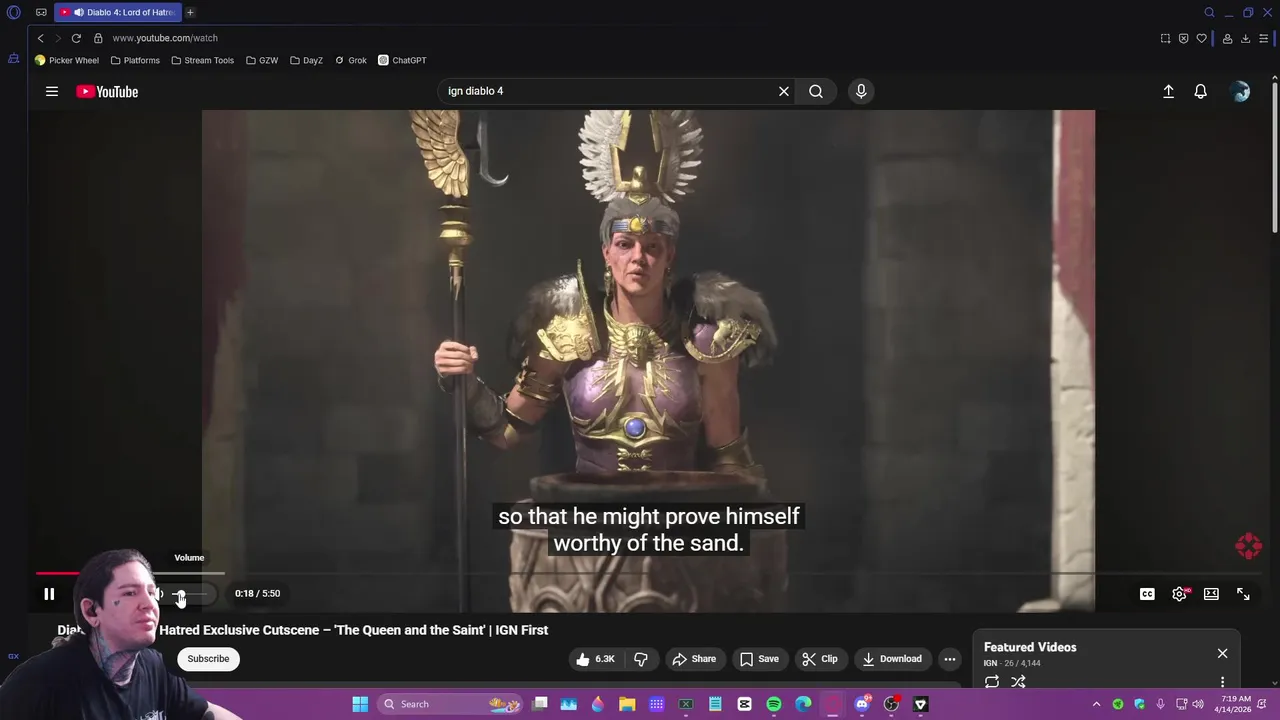Open OBS Studio from the taskbar

coord(891,704)
